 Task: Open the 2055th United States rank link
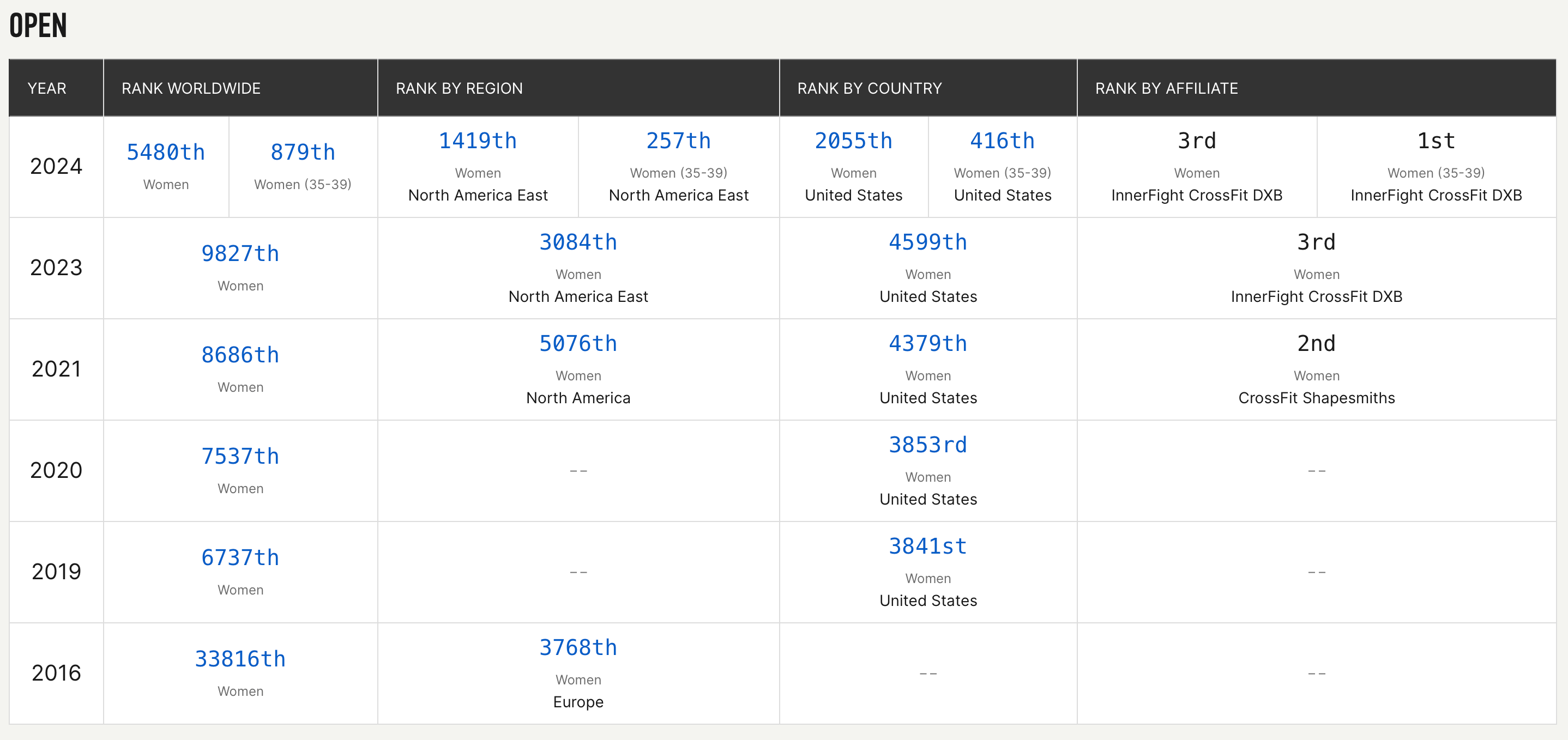853,141
